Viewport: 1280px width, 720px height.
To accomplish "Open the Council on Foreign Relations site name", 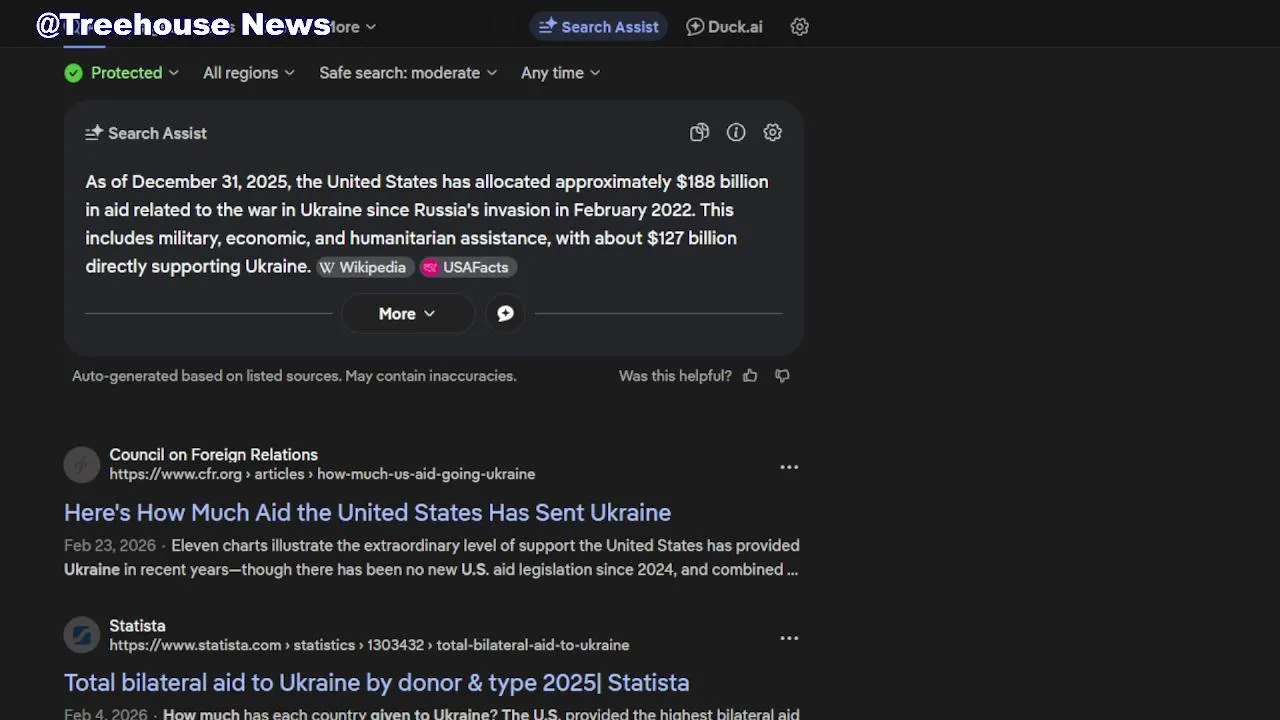I will pyautogui.click(x=213, y=454).
